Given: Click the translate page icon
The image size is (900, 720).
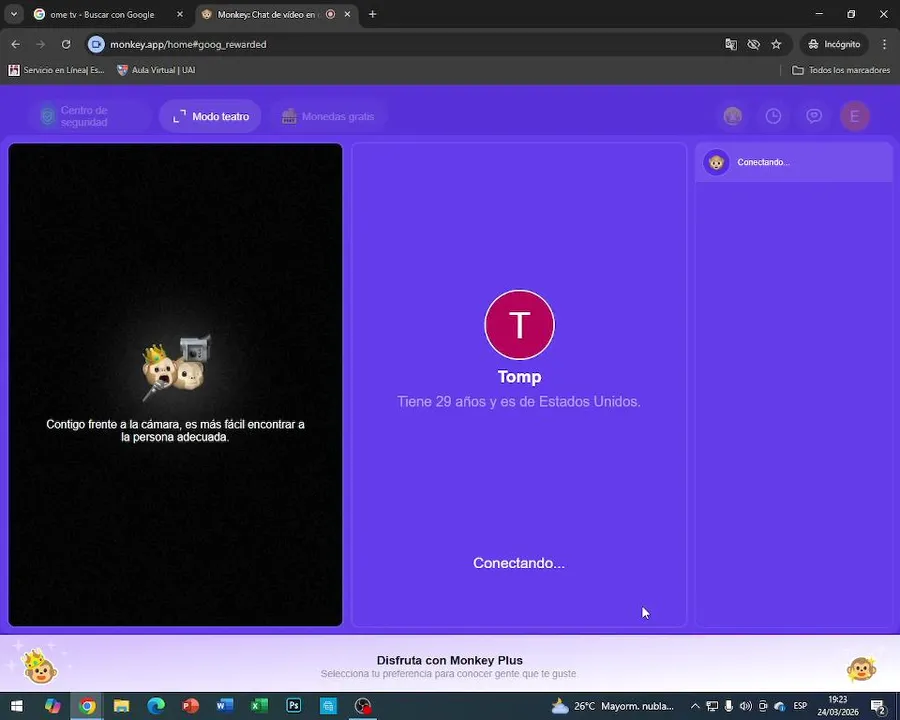Looking at the screenshot, I should coord(731,44).
